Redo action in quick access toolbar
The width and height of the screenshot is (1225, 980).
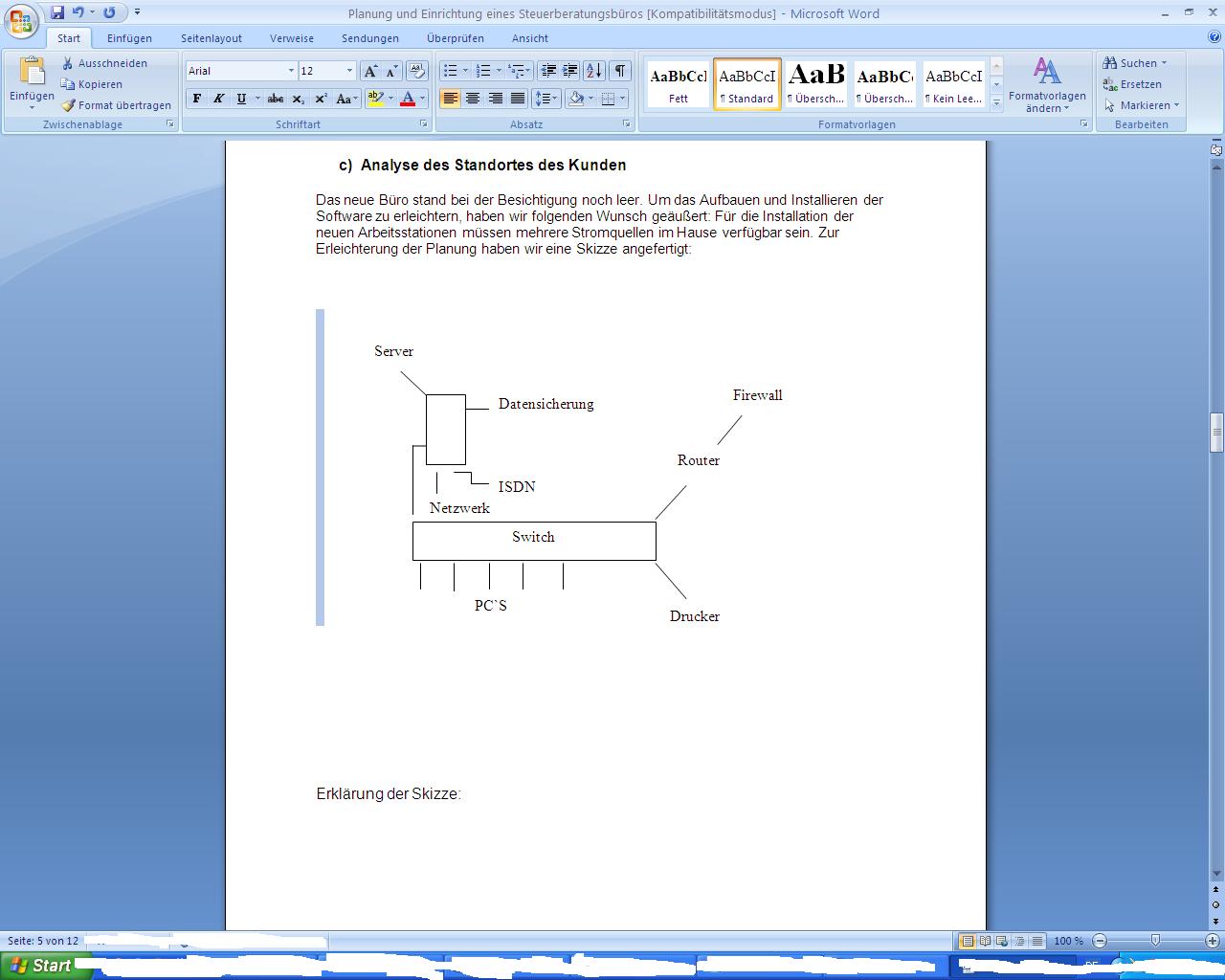point(110,12)
